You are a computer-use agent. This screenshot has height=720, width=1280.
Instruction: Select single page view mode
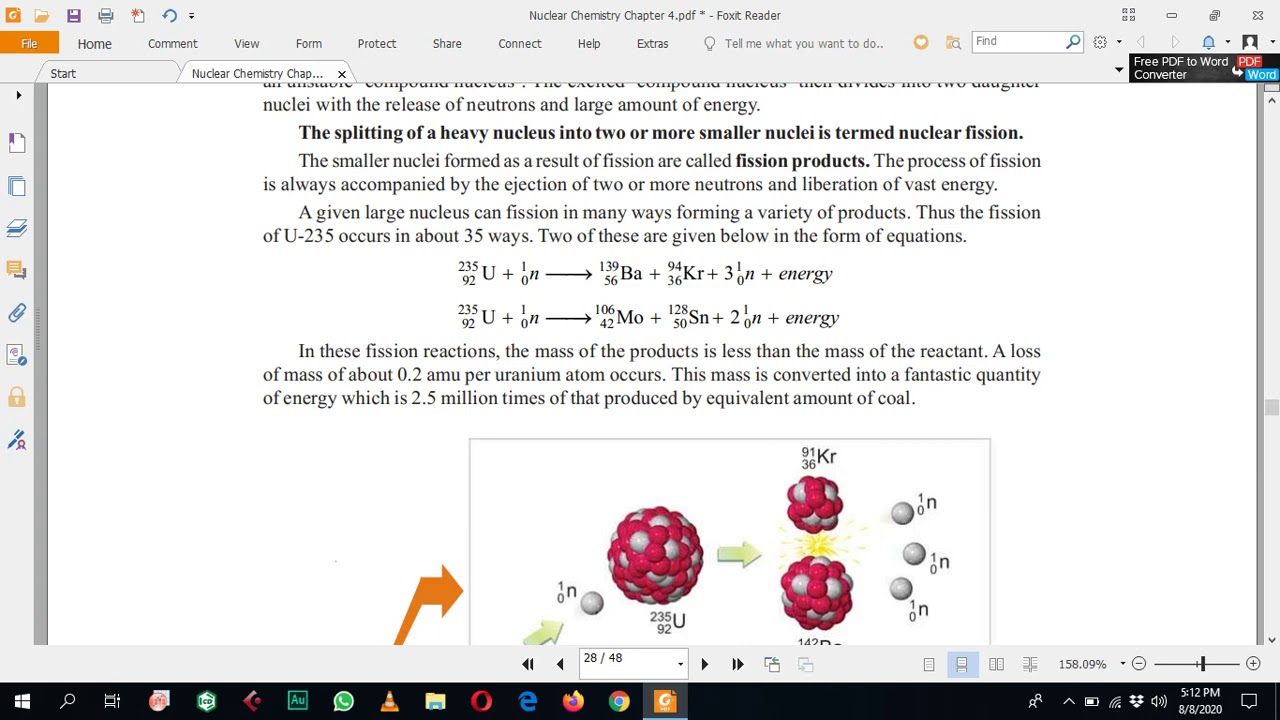(929, 664)
